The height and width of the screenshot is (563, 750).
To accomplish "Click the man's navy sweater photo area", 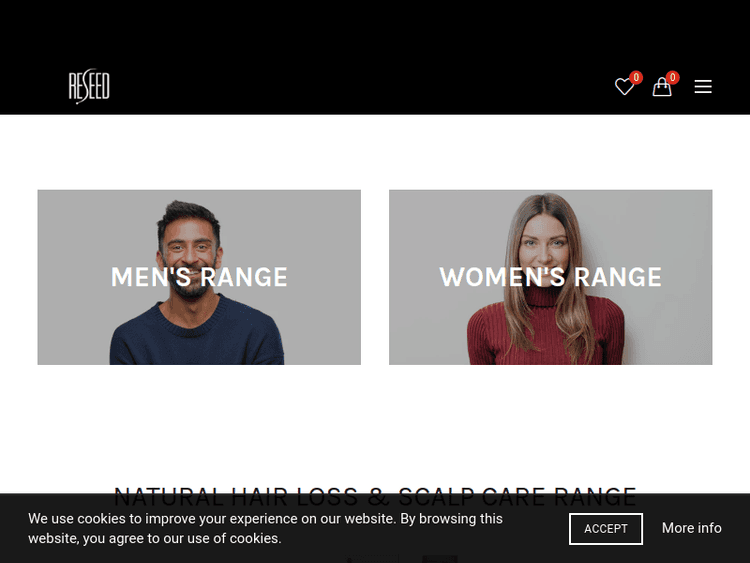I will (197, 335).
